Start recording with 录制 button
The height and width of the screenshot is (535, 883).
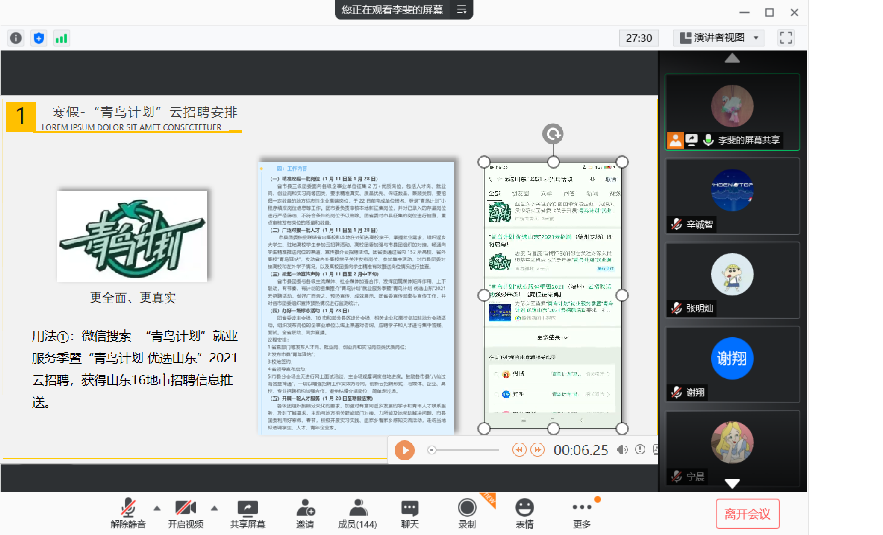467,513
